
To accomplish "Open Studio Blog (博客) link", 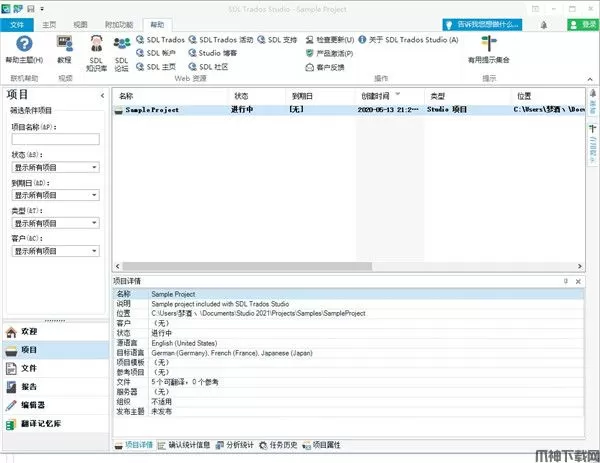I will (x=213, y=53).
